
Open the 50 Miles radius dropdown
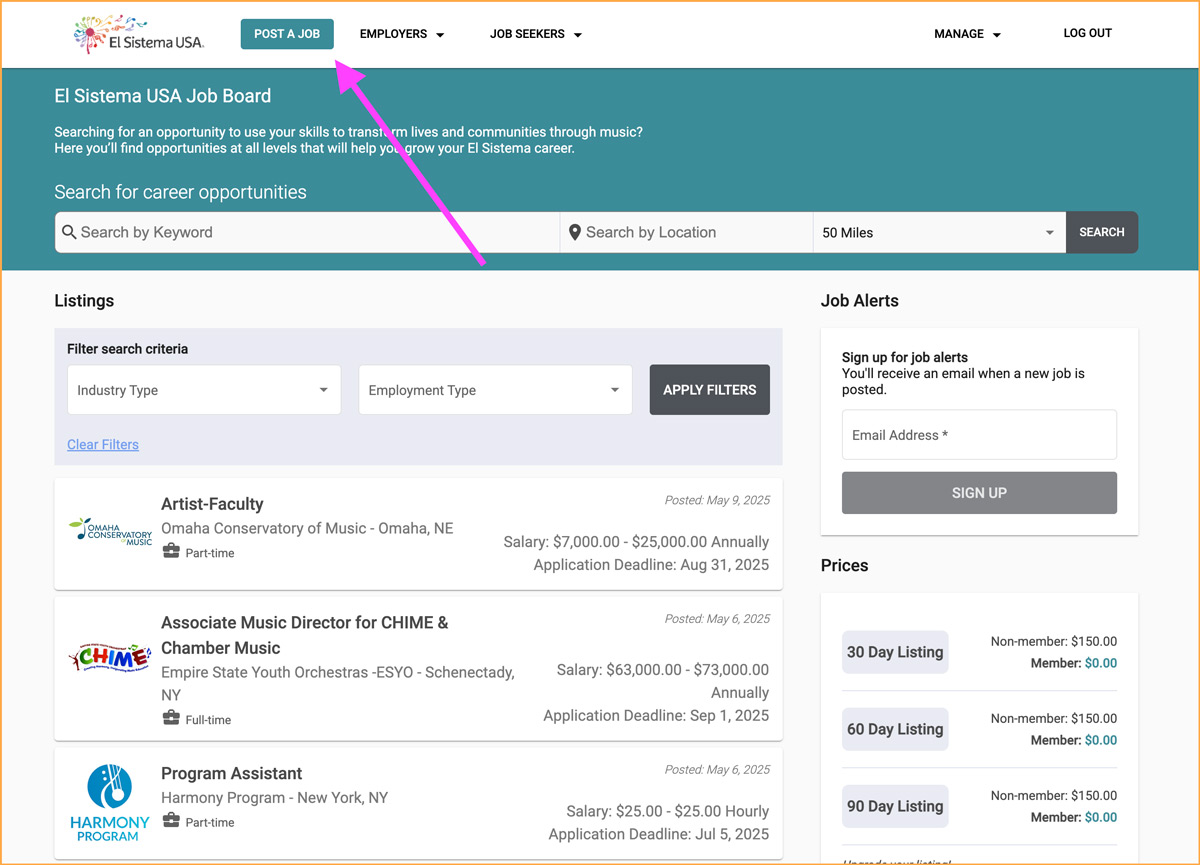tap(939, 232)
